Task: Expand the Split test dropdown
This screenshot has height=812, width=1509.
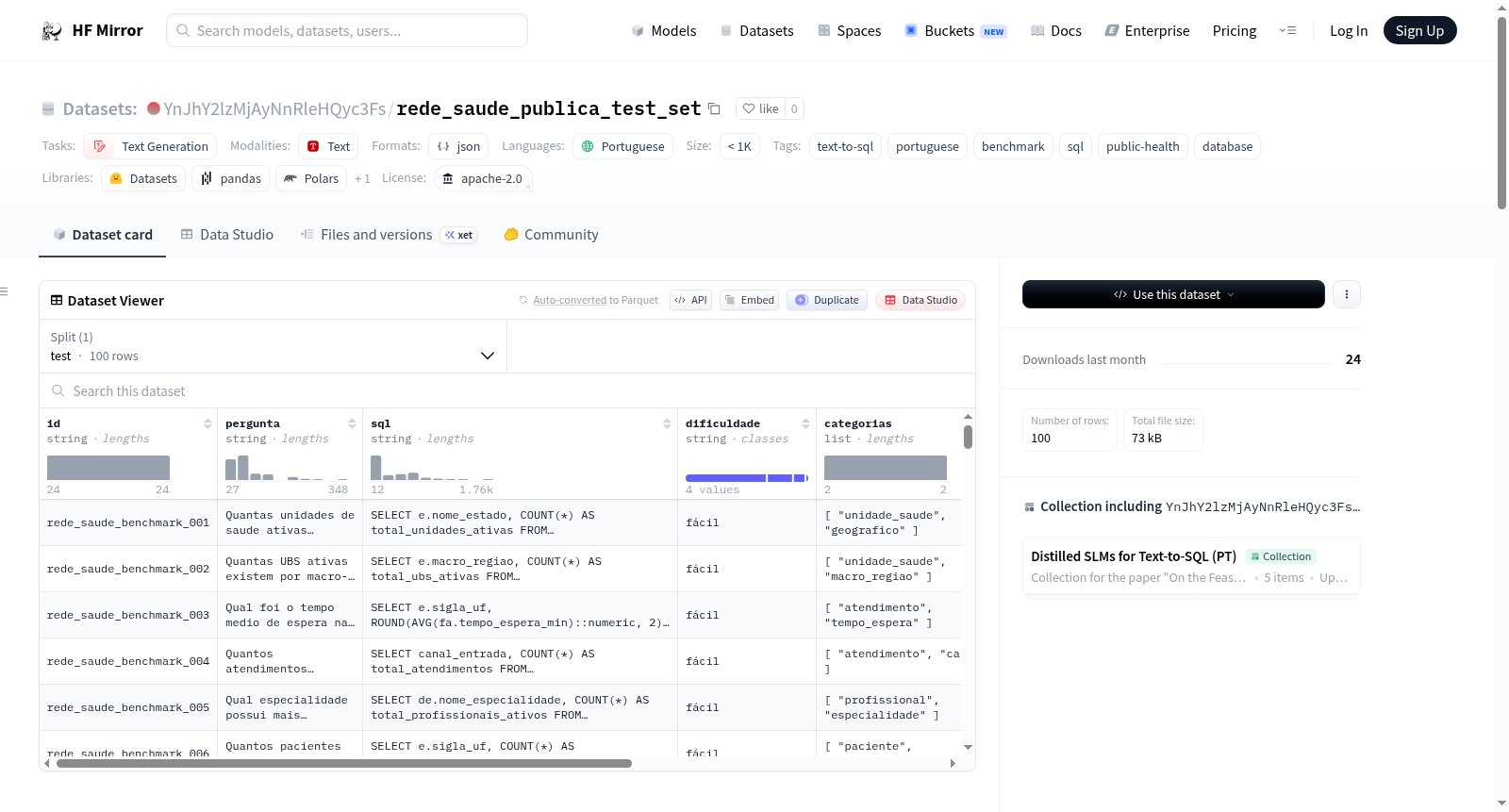Action: tap(273, 346)
